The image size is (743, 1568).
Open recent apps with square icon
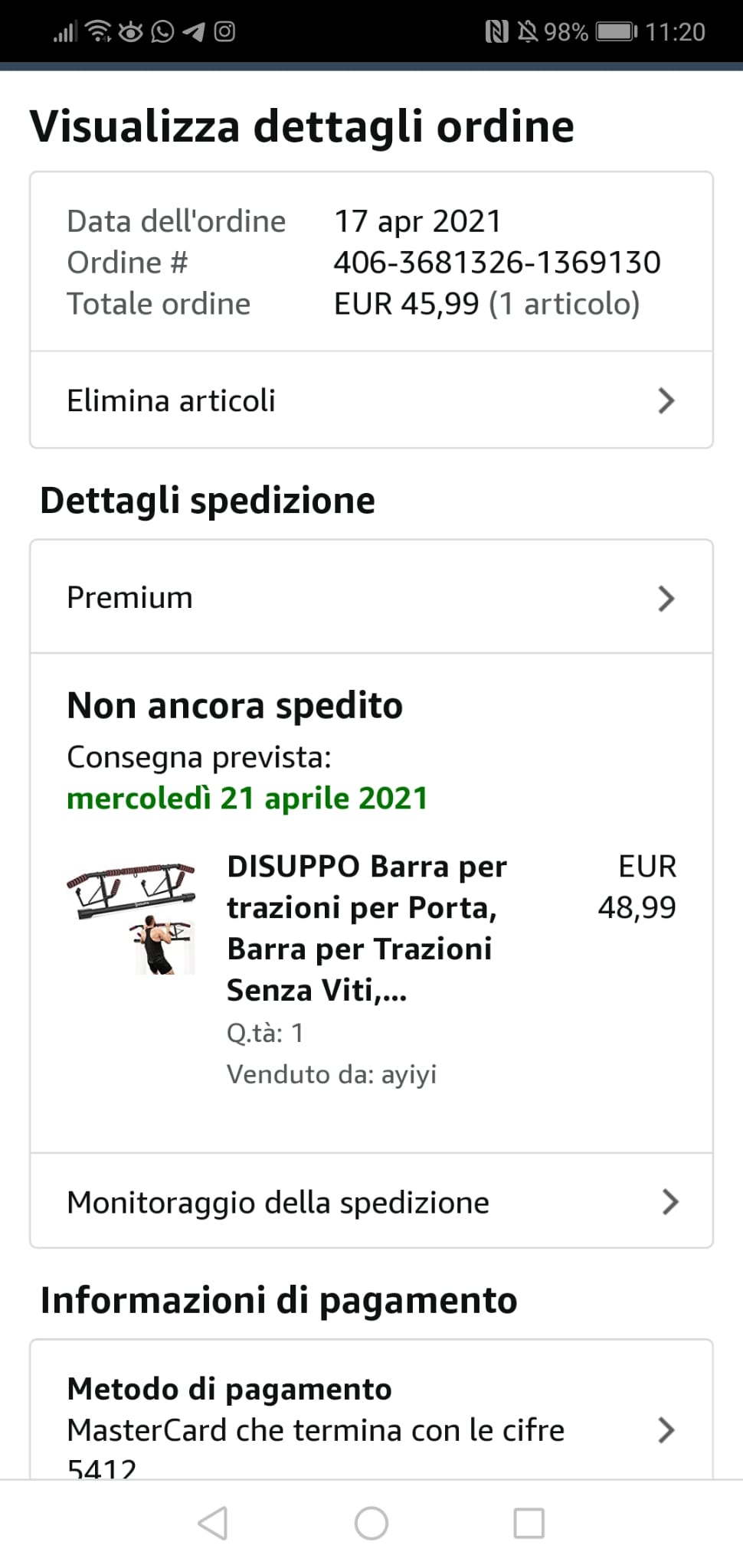tap(529, 1523)
